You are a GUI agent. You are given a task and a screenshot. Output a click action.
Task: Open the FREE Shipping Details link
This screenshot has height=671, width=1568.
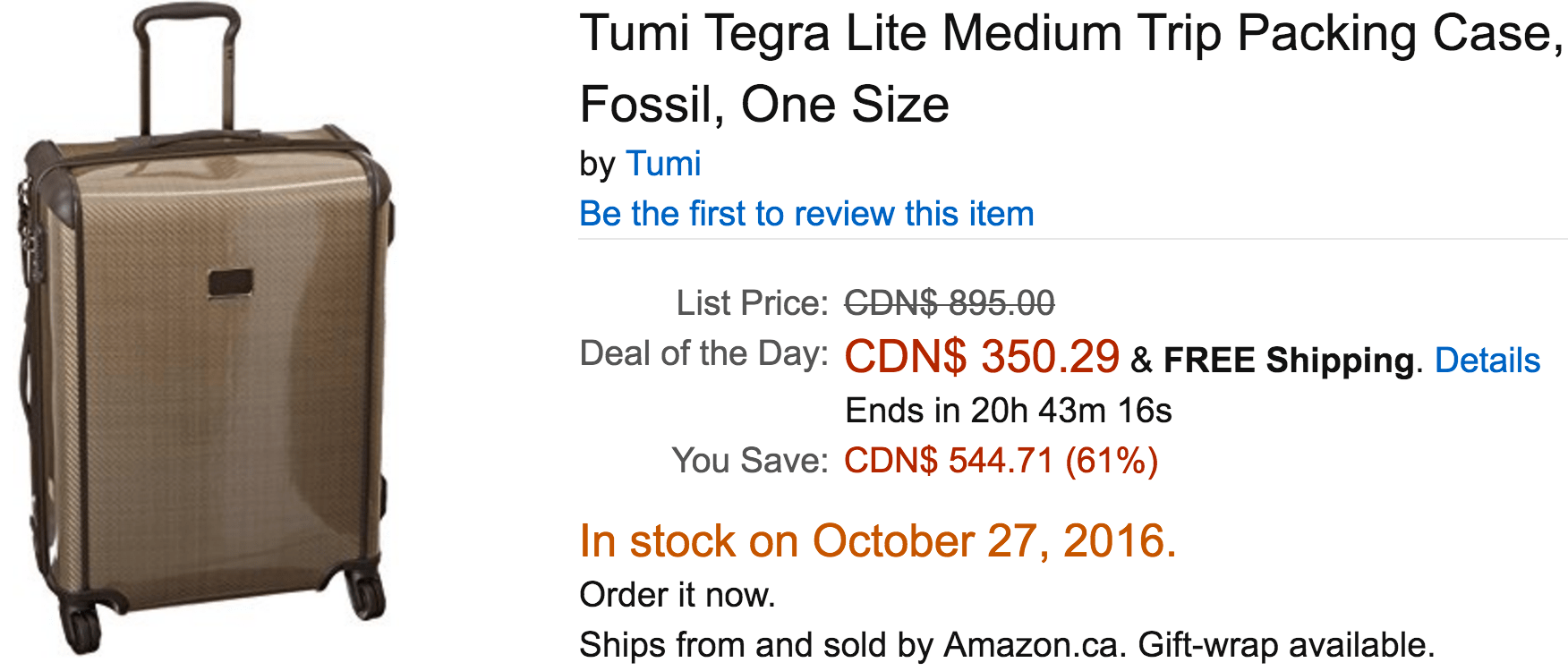pyautogui.click(x=1487, y=360)
